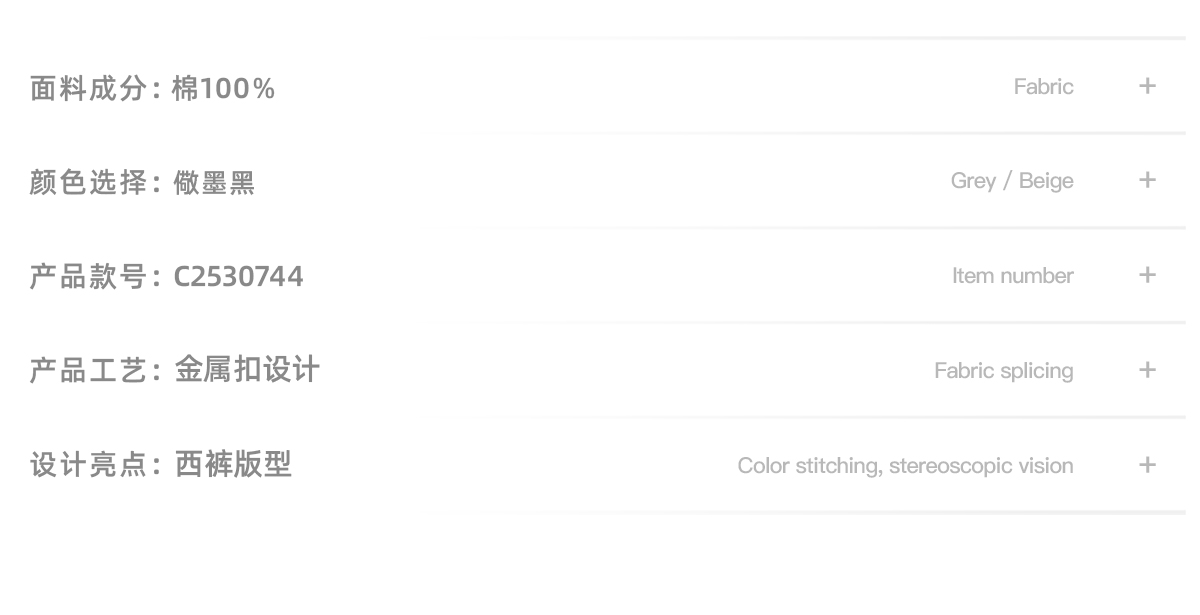Click the C2530744 product code
Image resolution: width=1200 pixels, height=615 pixels.
coord(238,277)
